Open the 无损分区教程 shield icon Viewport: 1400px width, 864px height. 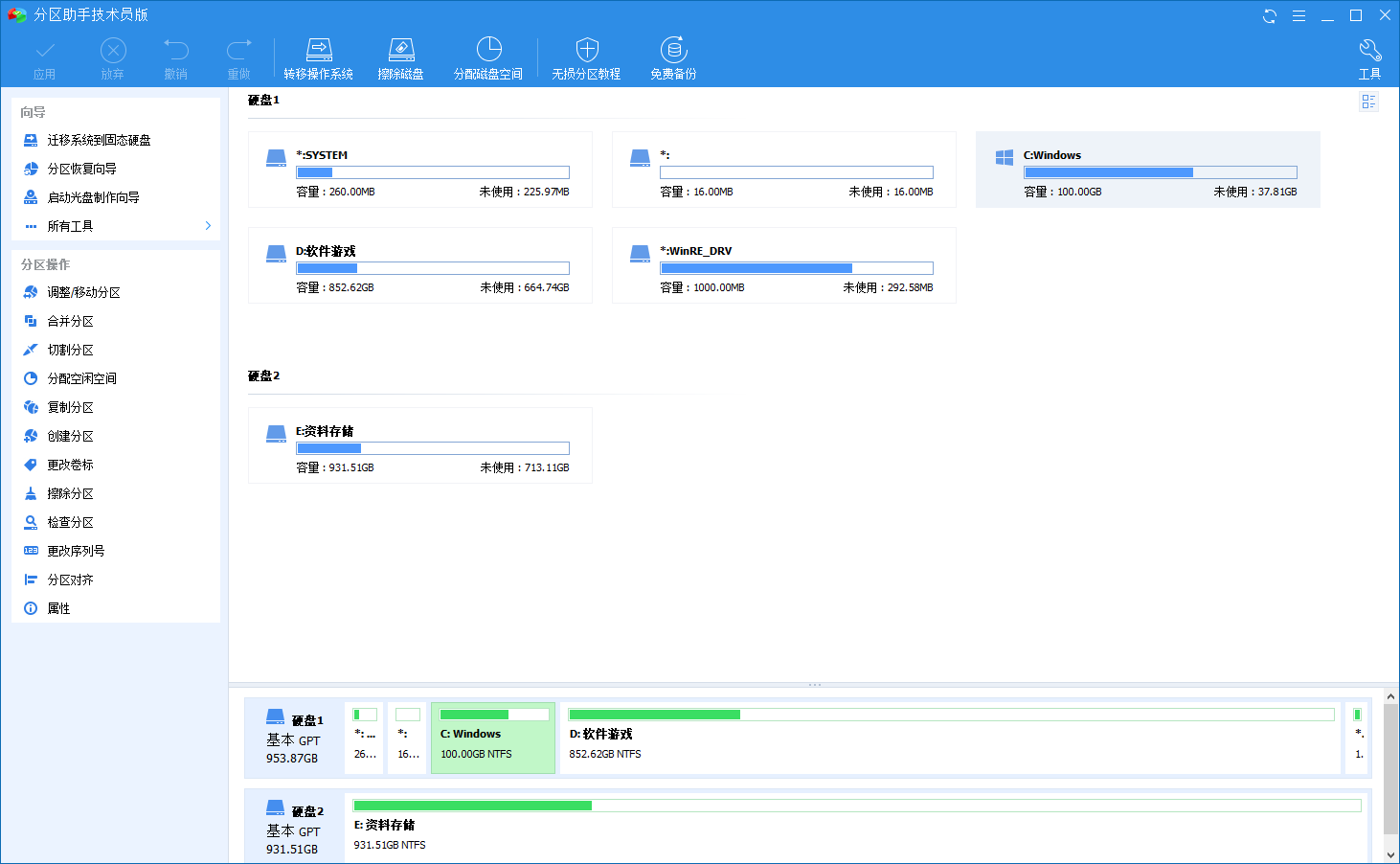586,58
